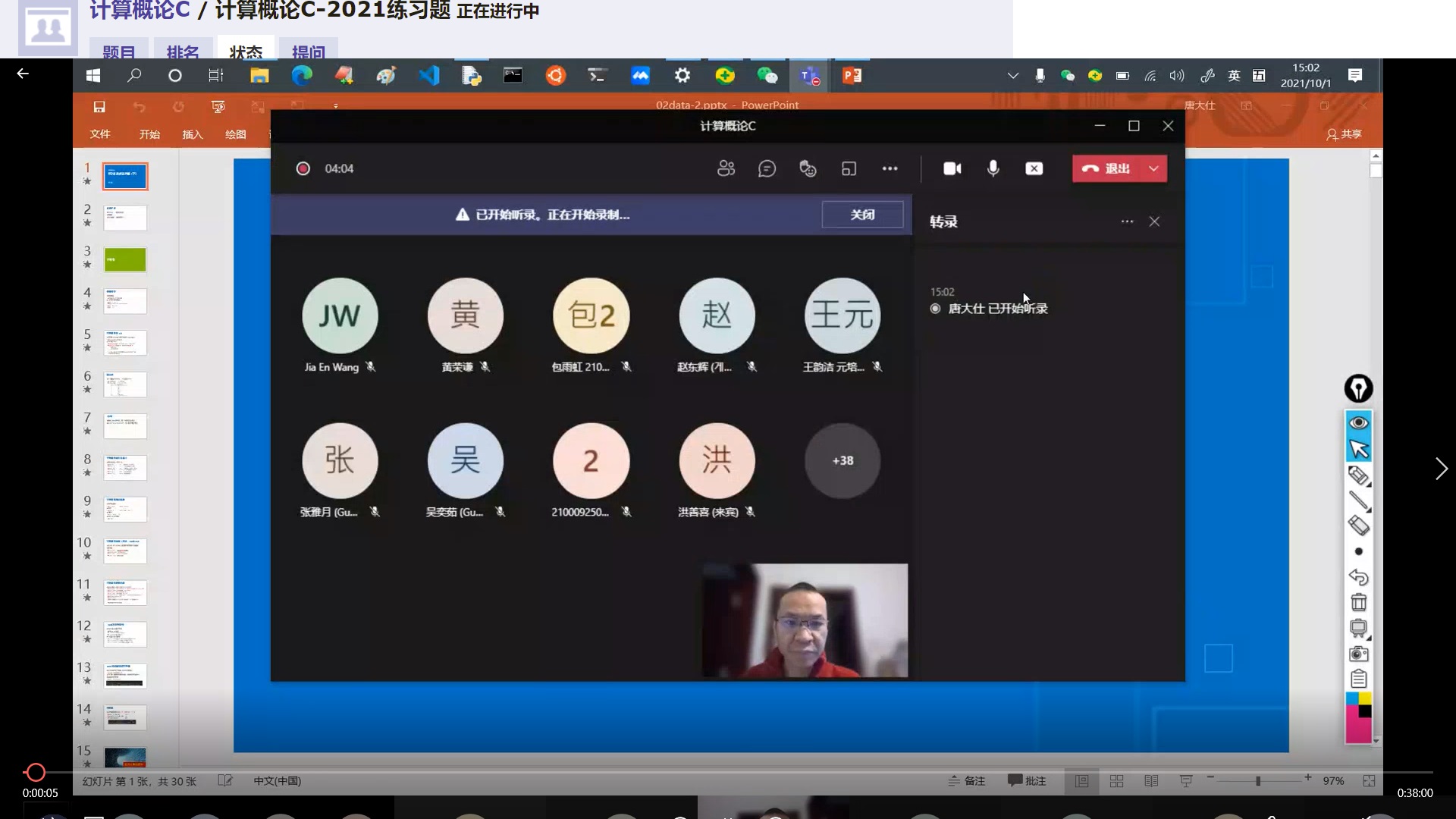Open the reactions icon in Teams toolbar

[x=808, y=168]
